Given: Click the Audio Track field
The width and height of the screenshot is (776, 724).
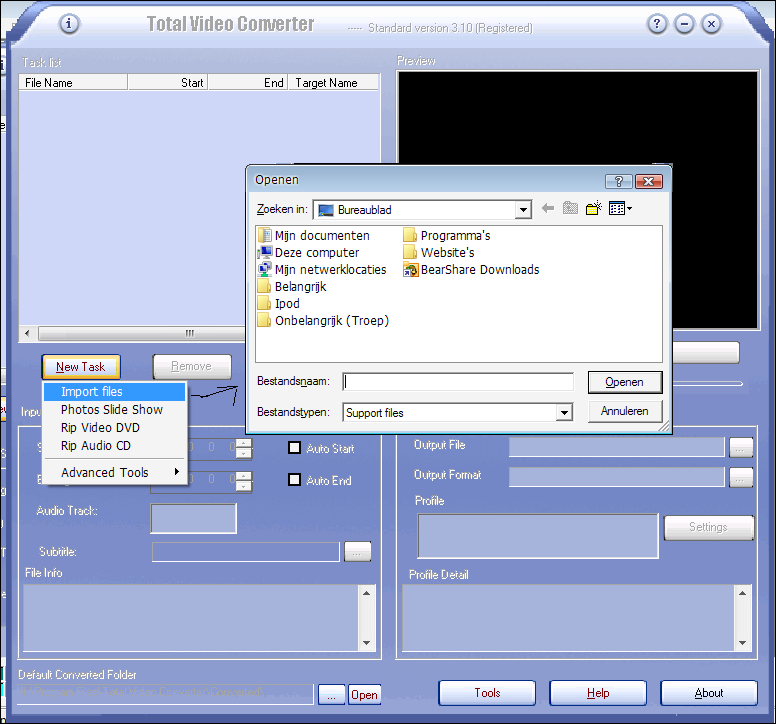Looking at the screenshot, I should coord(194,518).
